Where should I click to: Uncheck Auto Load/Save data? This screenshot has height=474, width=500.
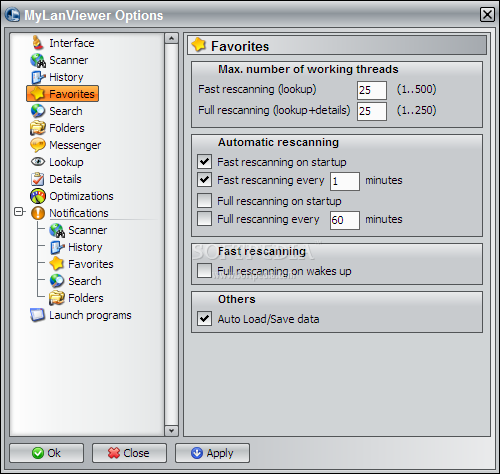click(x=204, y=319)
